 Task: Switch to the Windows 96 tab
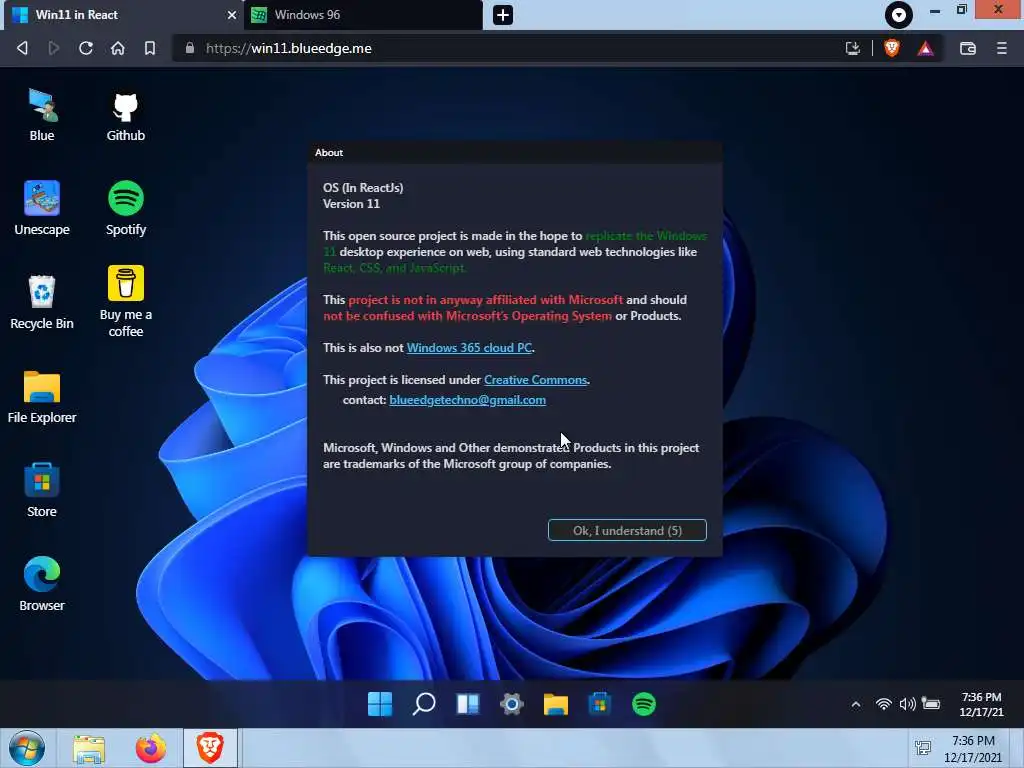coord(363,15)
